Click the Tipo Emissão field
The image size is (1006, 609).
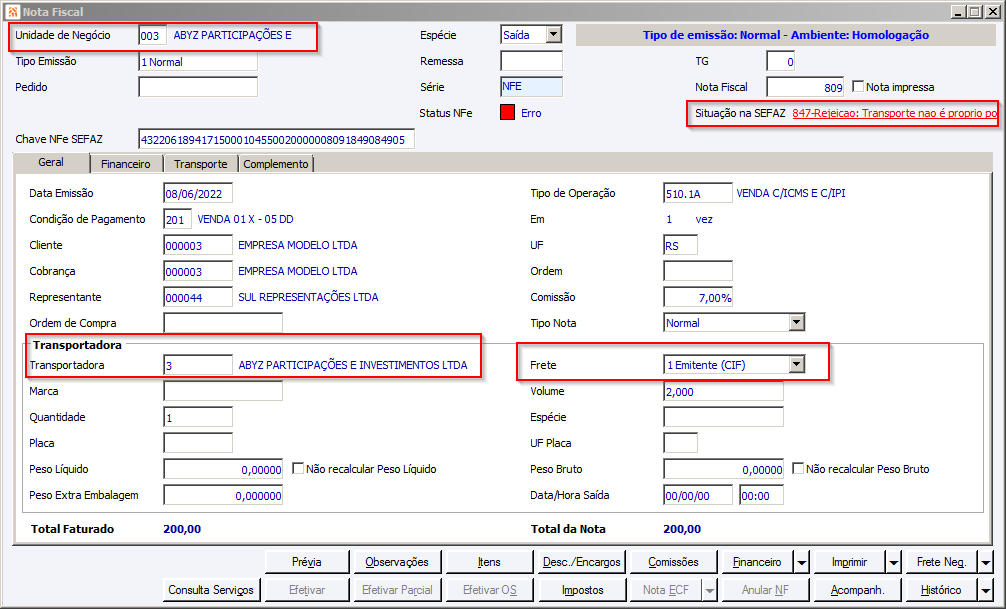(x=198, y=62)
